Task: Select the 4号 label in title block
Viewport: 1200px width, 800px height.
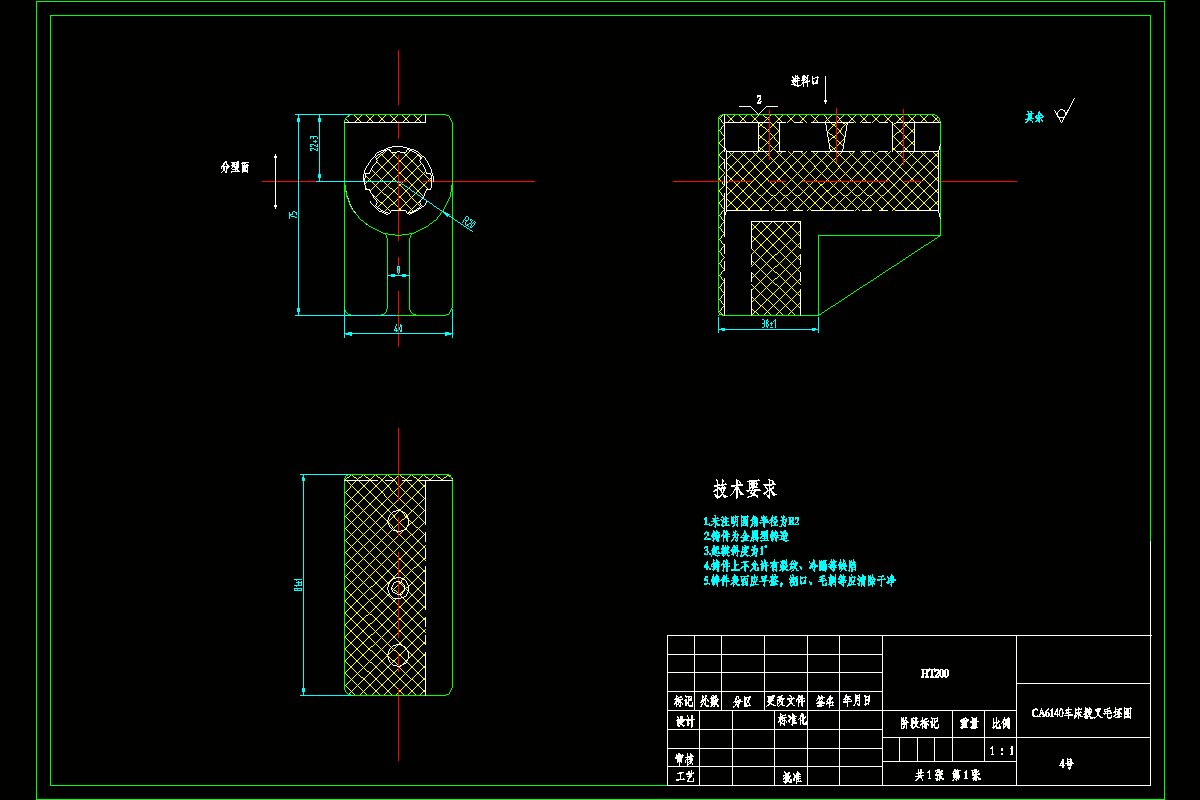Action: click(1066, 764)
